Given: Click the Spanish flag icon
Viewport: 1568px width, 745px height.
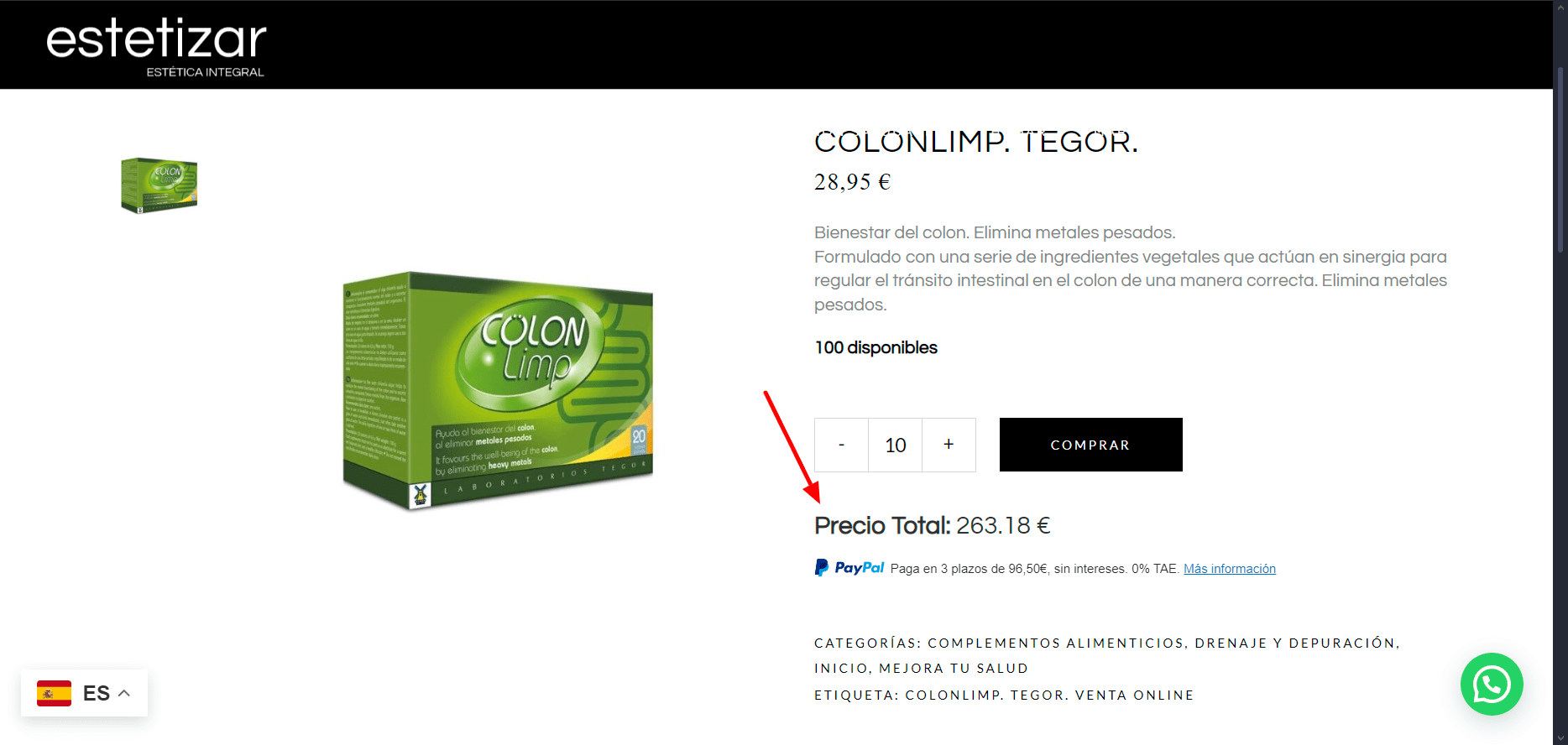Looking at the screenshot, I should (54, 693).
